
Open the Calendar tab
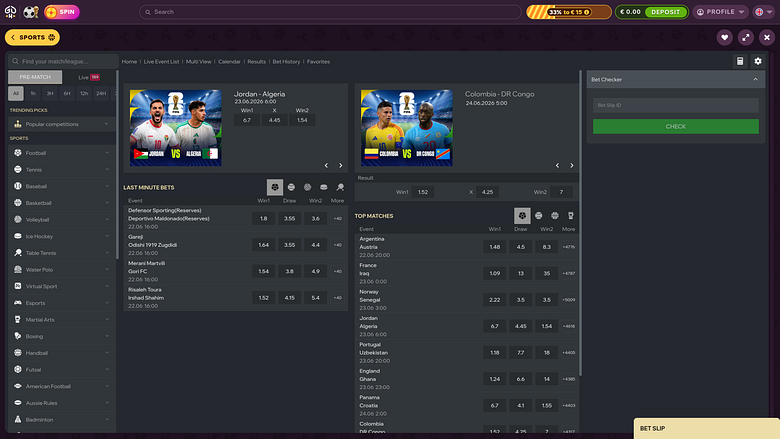[229, 62]
